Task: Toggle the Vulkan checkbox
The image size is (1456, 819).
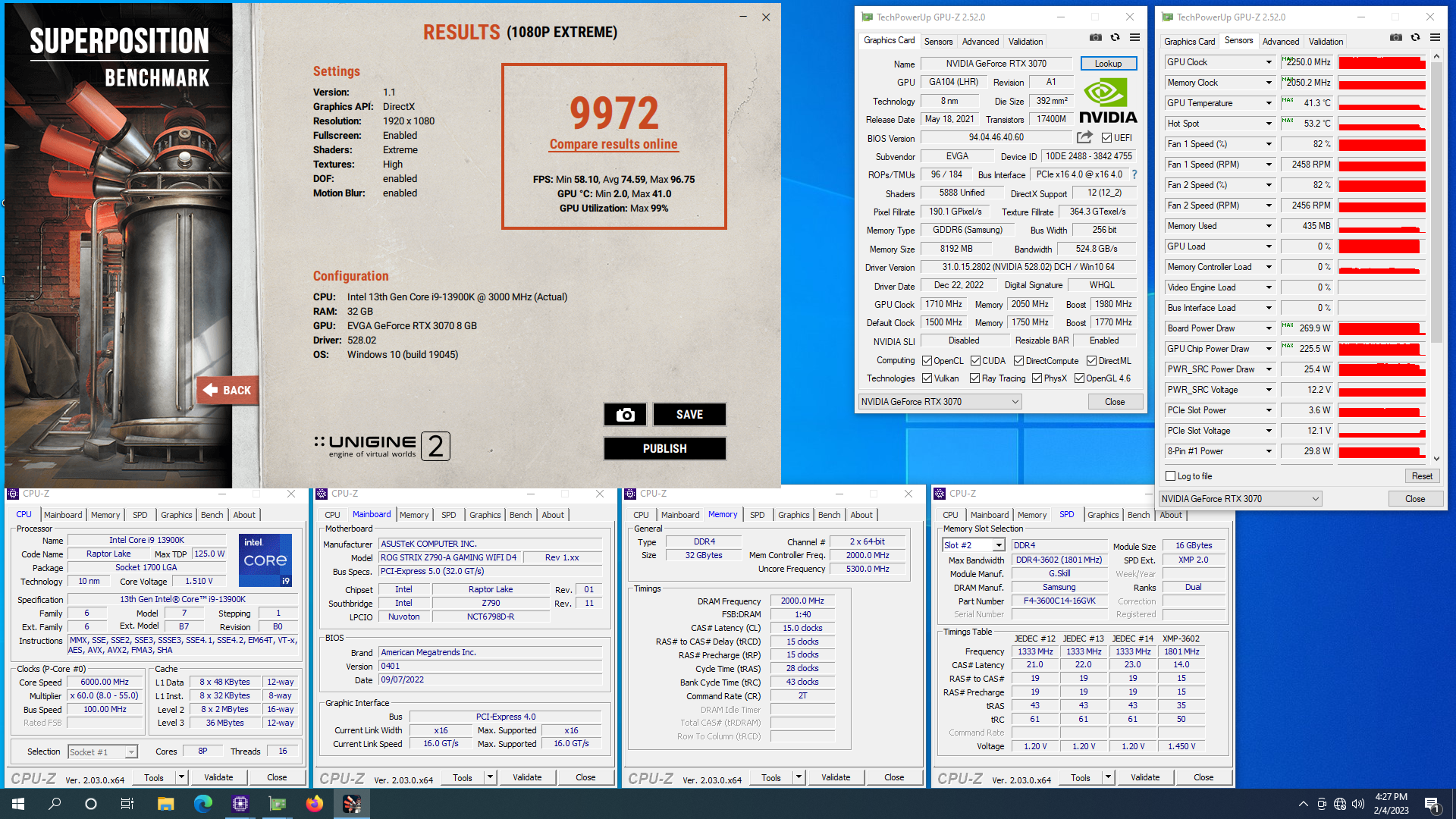Action: tap(927, 378)
